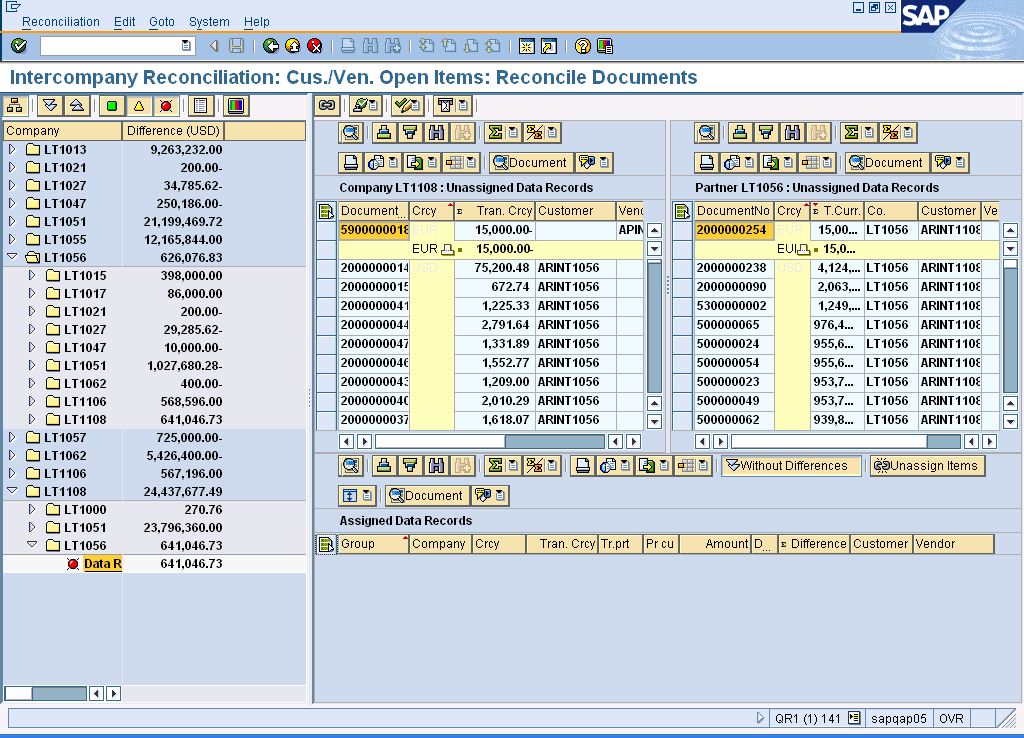Collapse the LT1056 top-level company folder
This screenshot has height=738, width=1024.
12,257
